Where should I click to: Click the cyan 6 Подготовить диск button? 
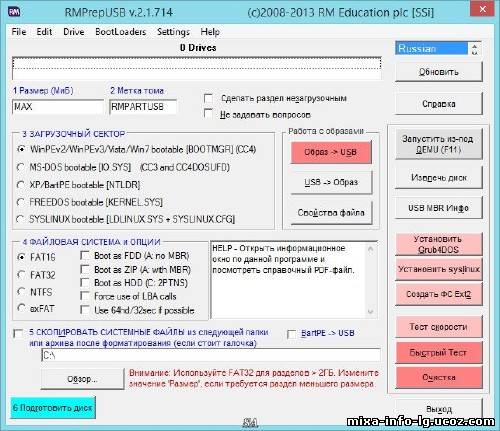(53, 408)
